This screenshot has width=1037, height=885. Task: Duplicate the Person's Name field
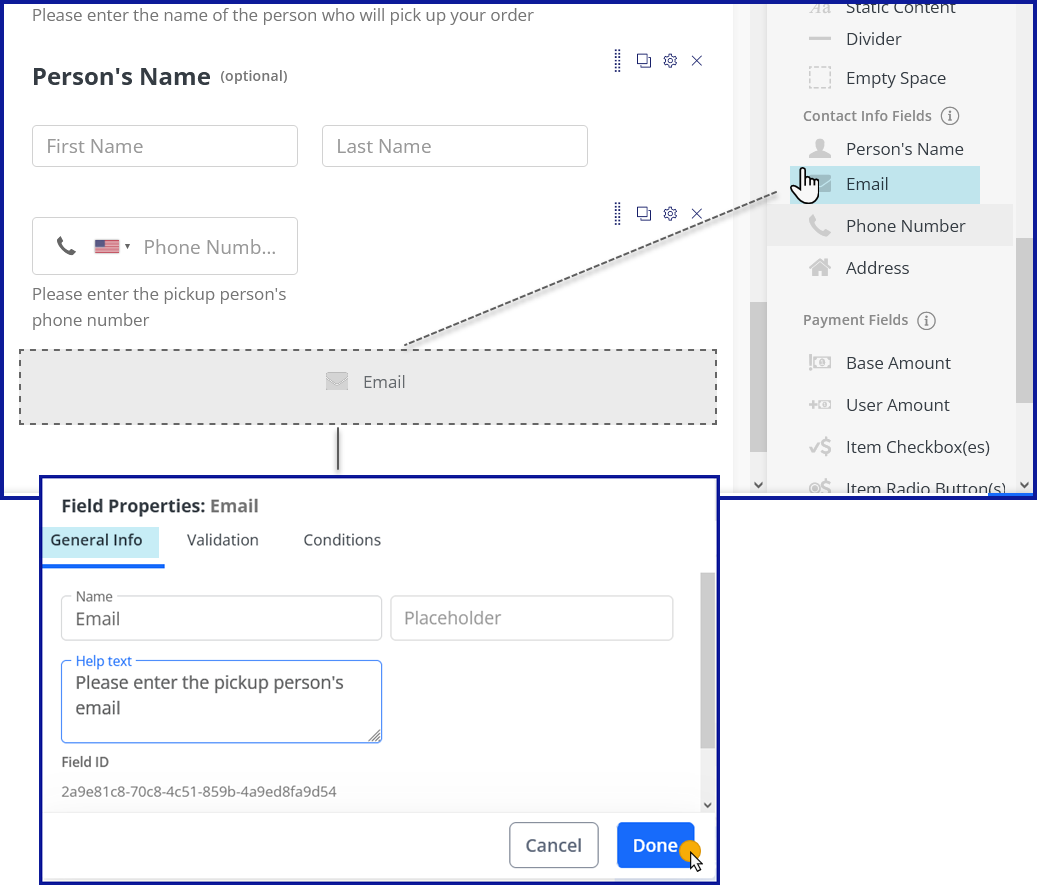[643, 60]
